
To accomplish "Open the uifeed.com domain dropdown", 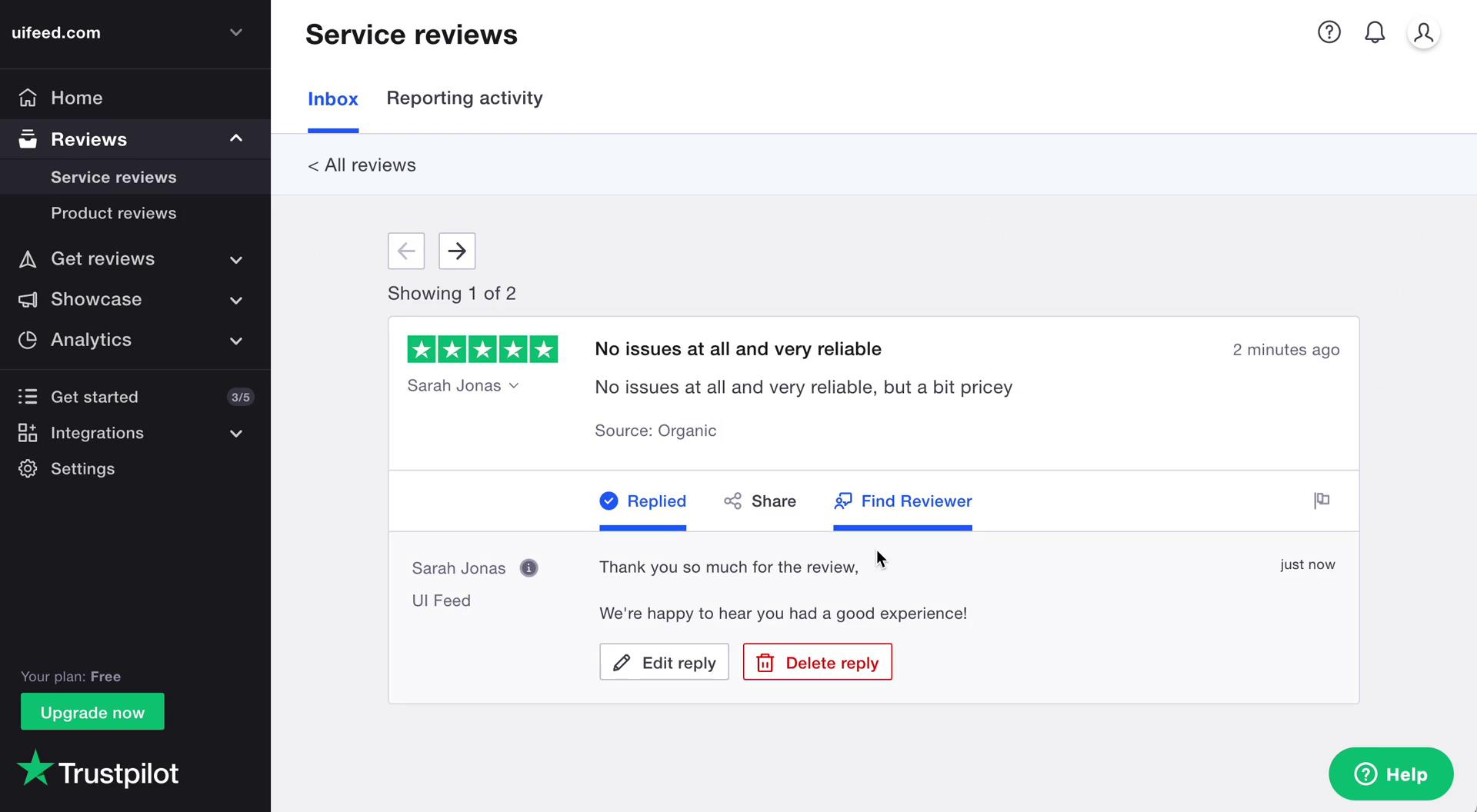I will 236,32.
